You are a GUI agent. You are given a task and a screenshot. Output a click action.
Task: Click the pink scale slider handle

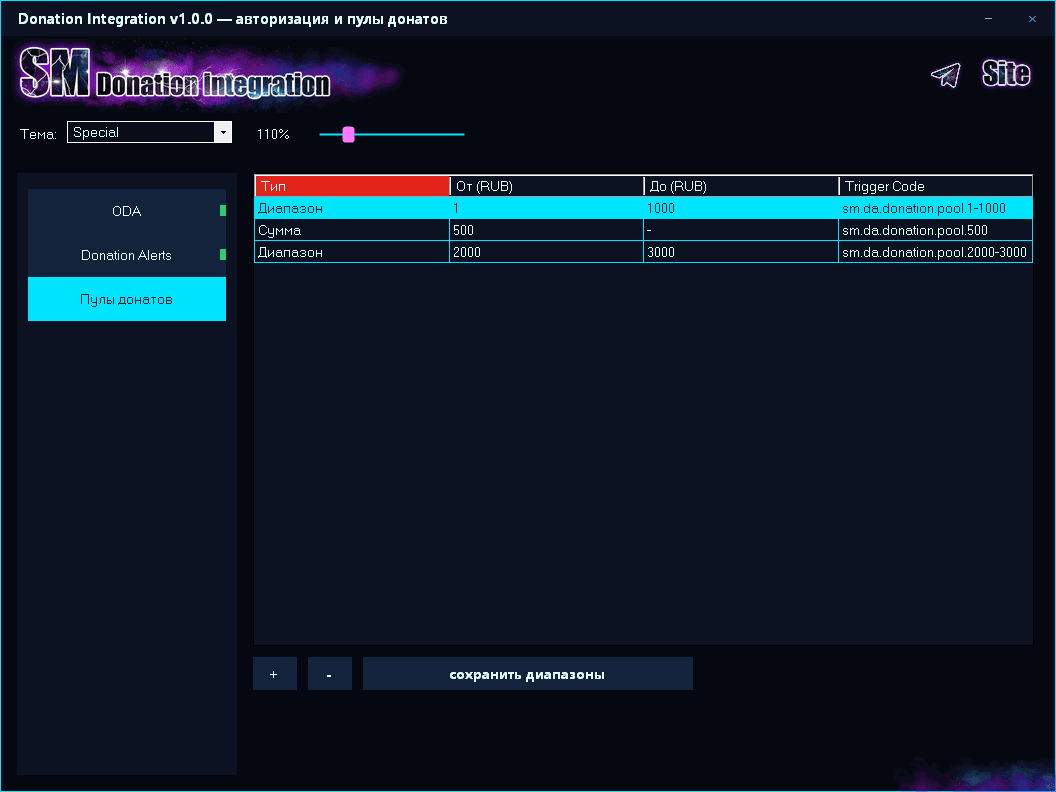pyautogui.click(x=348, y=135)
